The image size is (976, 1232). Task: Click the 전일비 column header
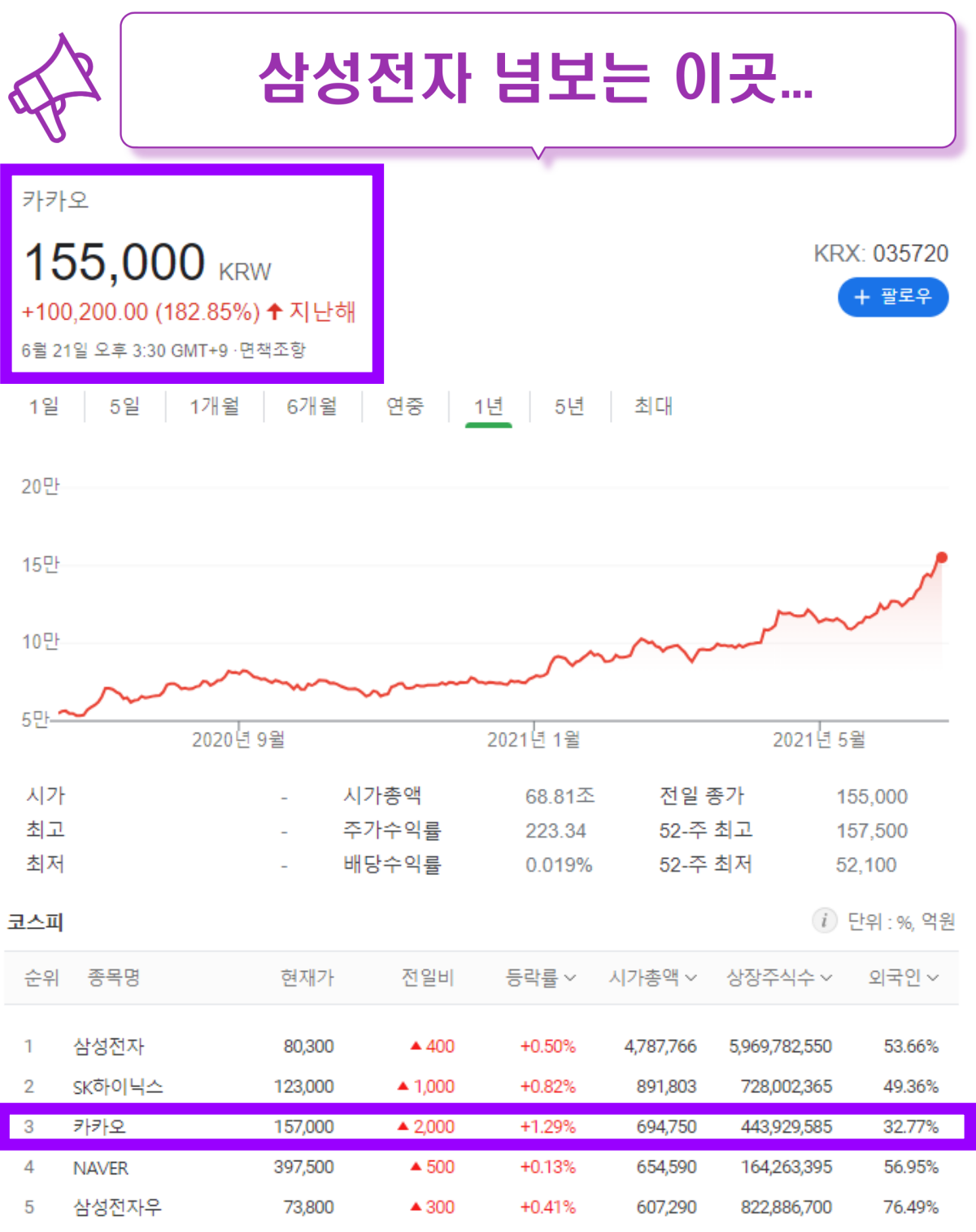[428, 977]
